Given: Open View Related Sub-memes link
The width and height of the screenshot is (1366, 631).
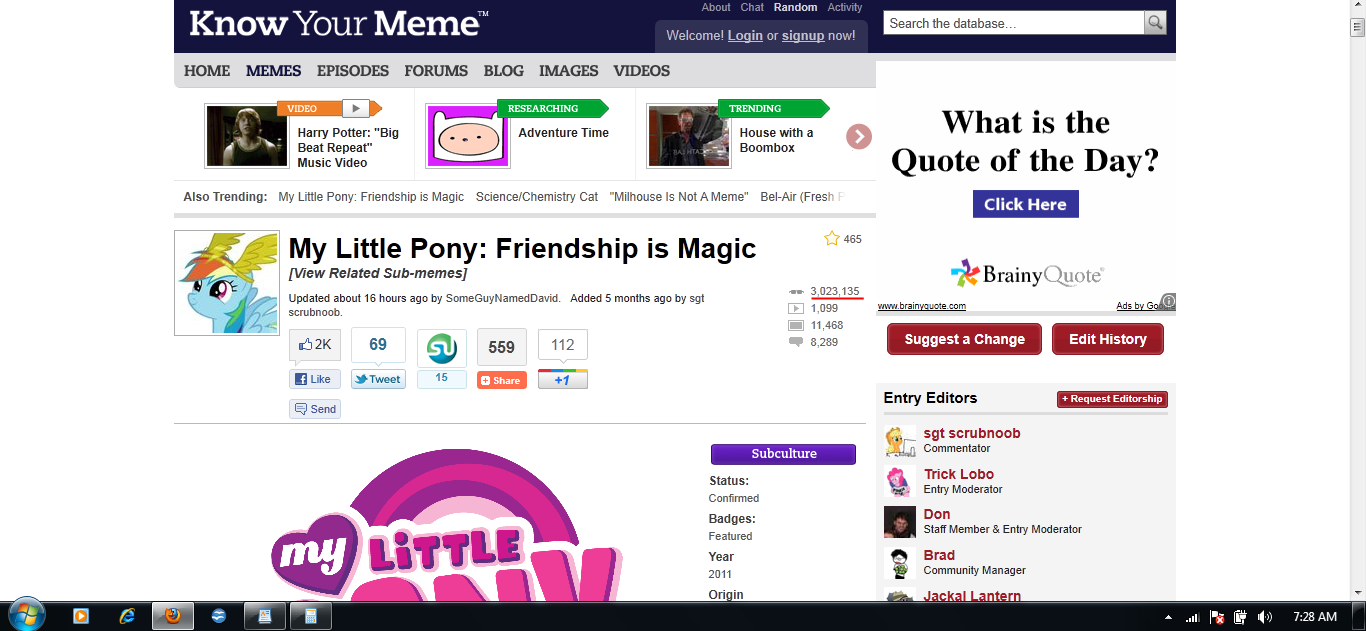Looking at the screenshot, I should (x=378, y=273).
